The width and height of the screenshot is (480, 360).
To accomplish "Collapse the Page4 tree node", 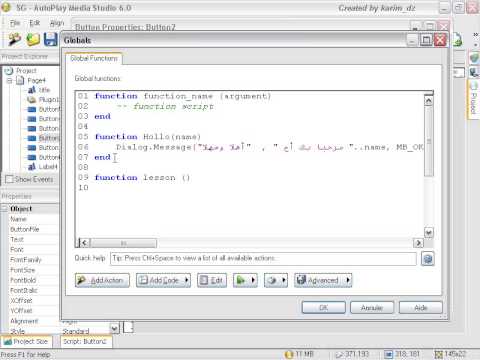I will click(10, 80).
